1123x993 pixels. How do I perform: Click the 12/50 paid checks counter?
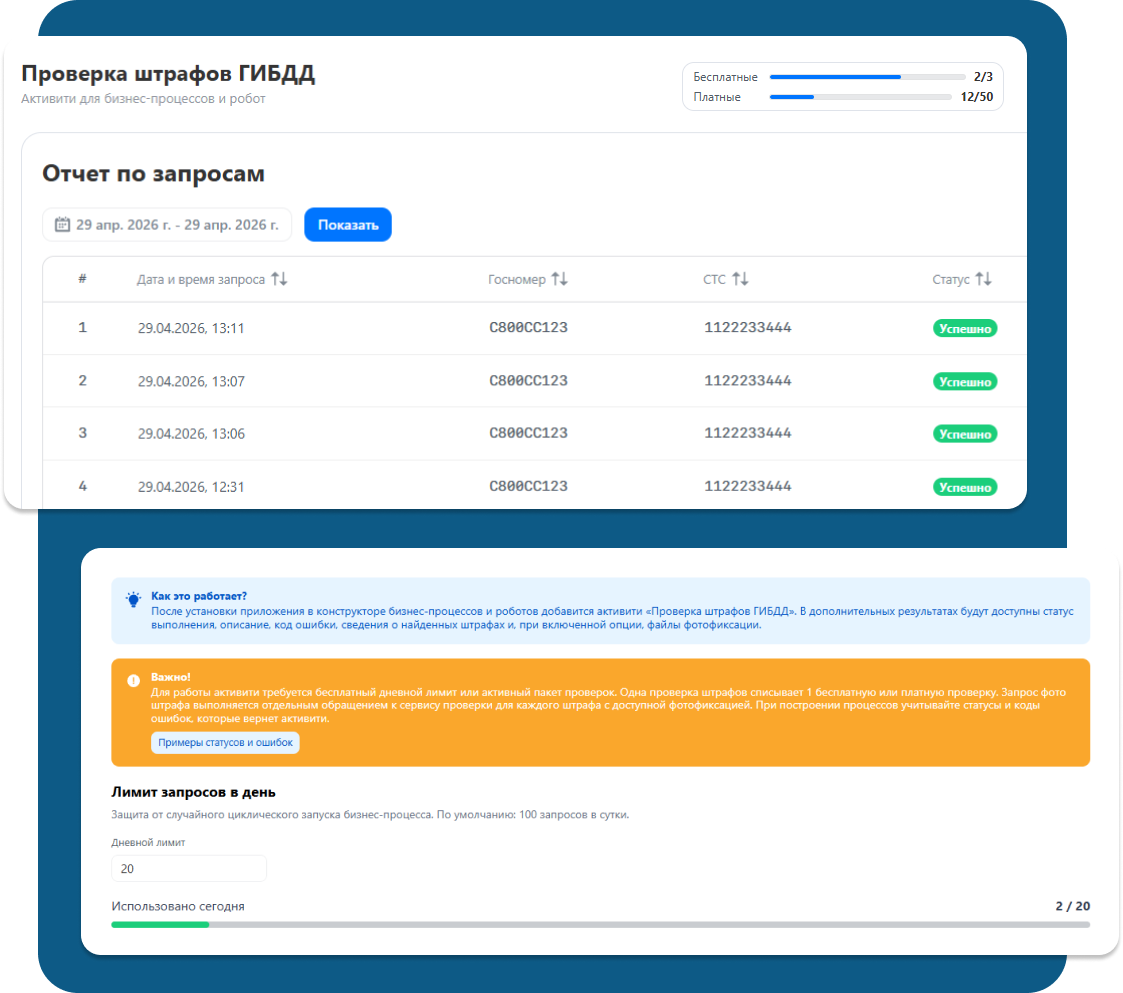pos(977,97)
